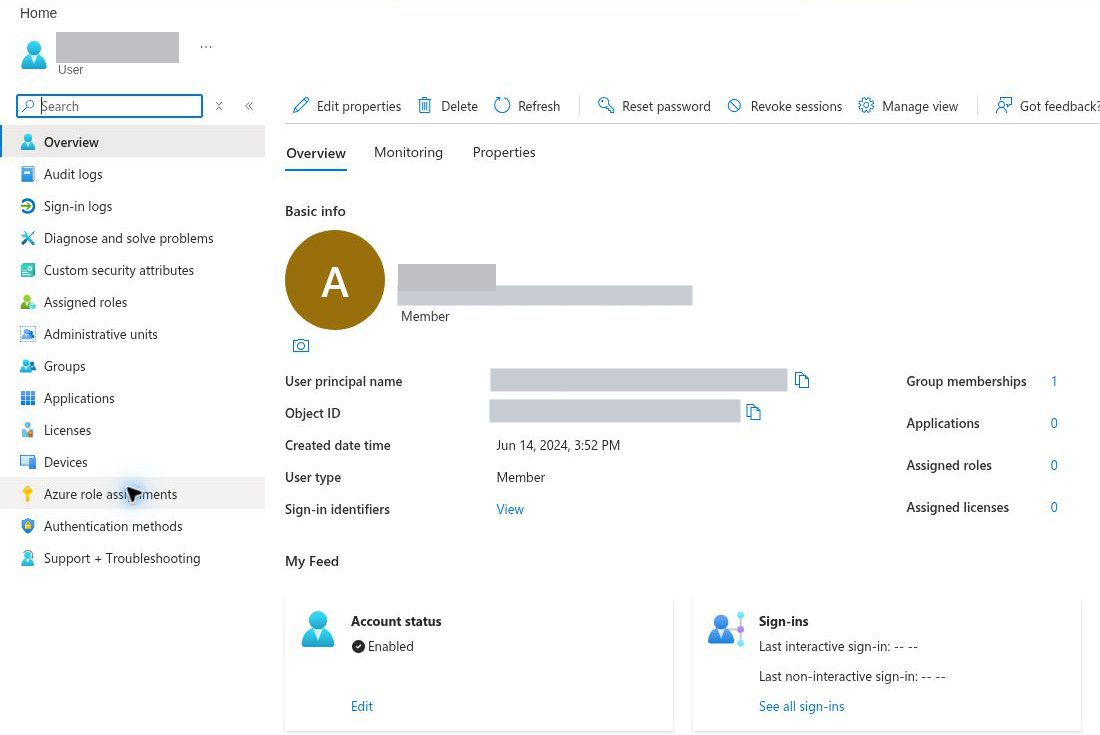Select the Overview tab

tap(316, 153)
